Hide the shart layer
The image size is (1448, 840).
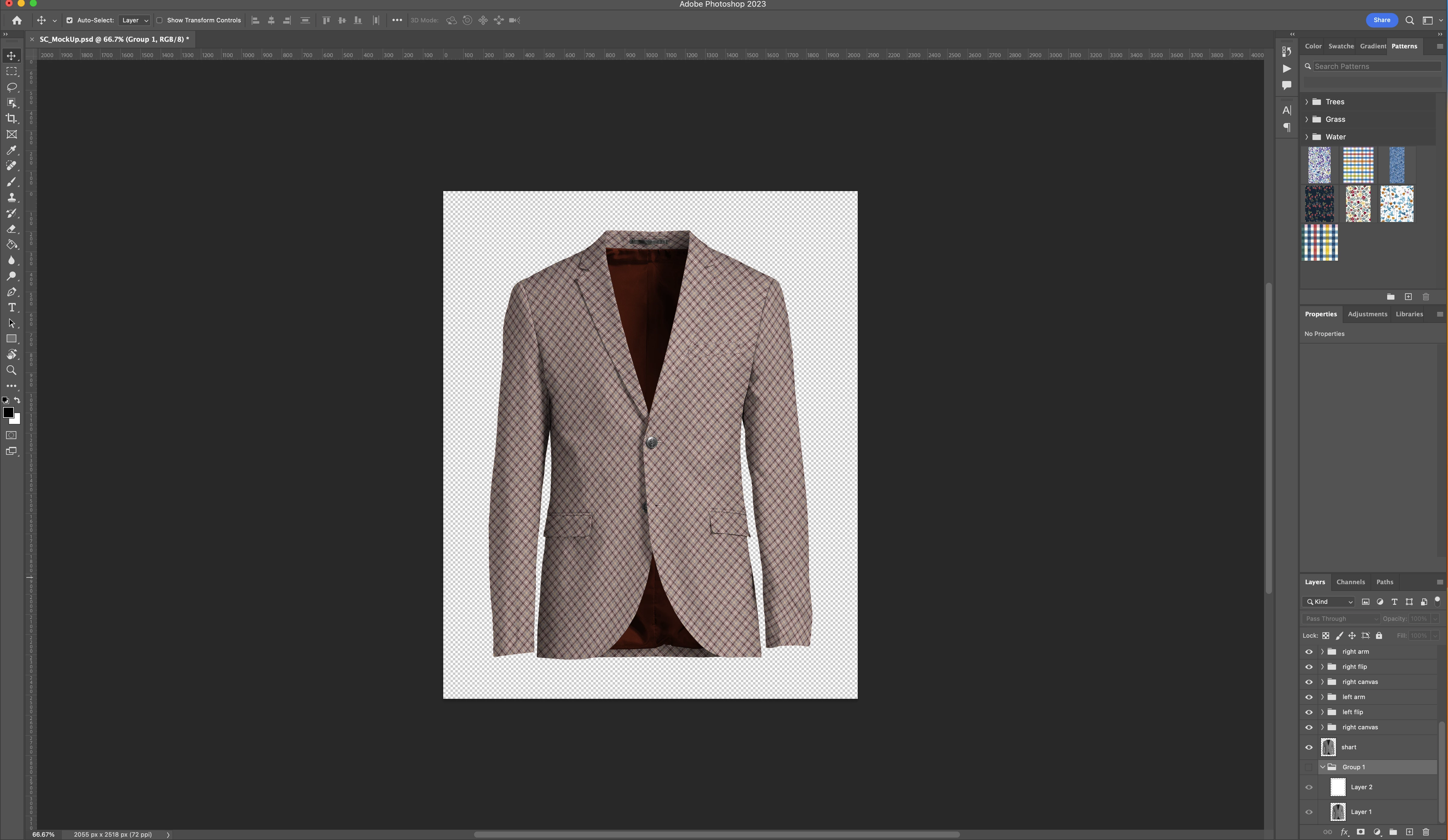[1309, 747]
